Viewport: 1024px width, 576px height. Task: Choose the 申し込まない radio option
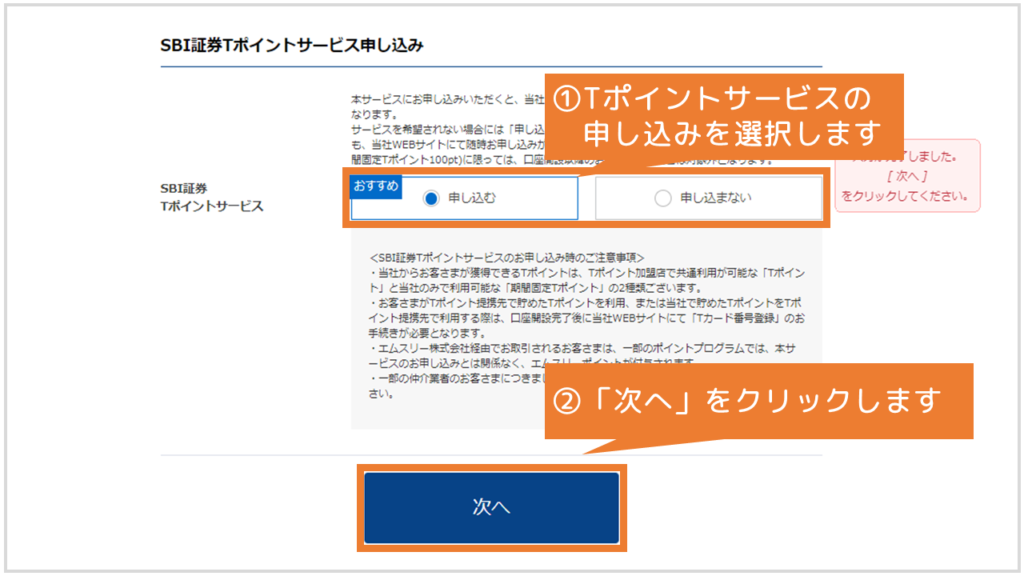[x=709, y=198]
